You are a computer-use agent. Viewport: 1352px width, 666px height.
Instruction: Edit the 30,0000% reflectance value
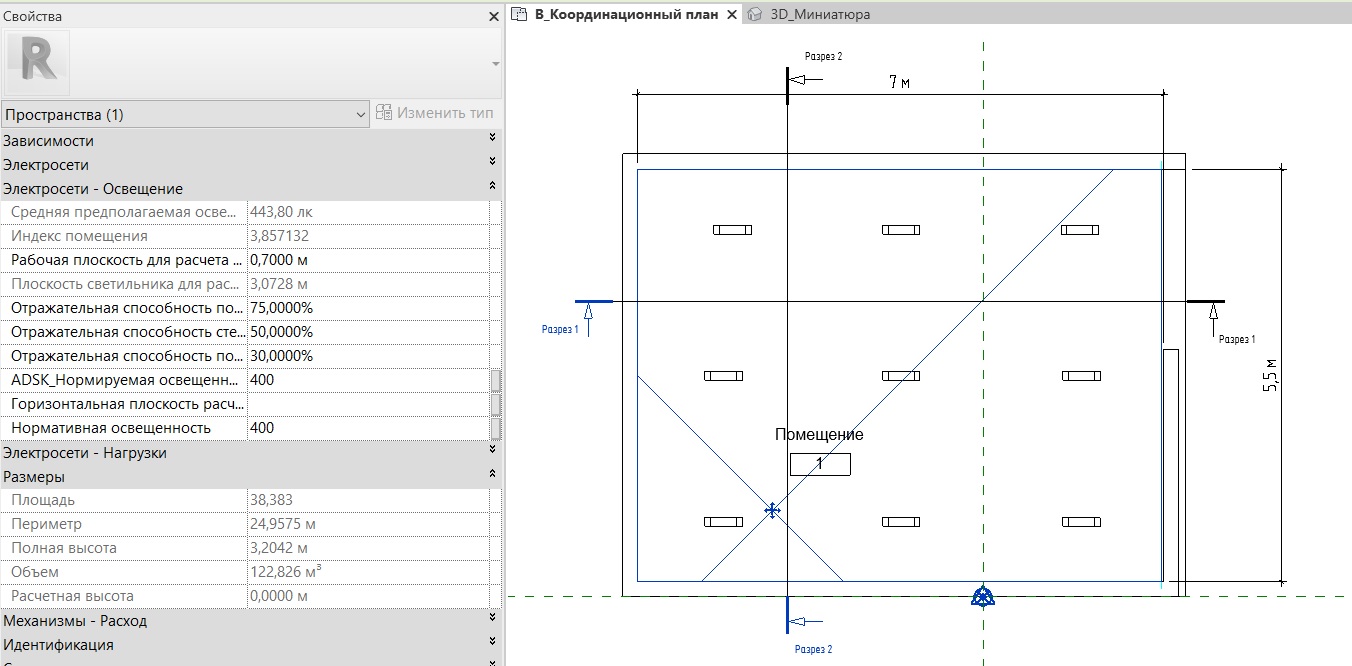click(x=367, y=356)
